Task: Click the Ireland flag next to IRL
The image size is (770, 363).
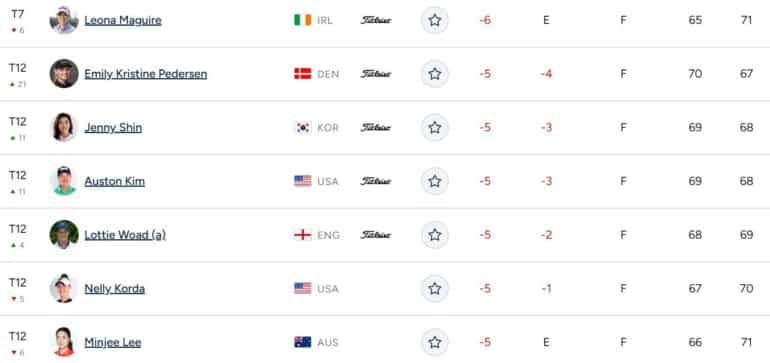Action: point(302,20)
